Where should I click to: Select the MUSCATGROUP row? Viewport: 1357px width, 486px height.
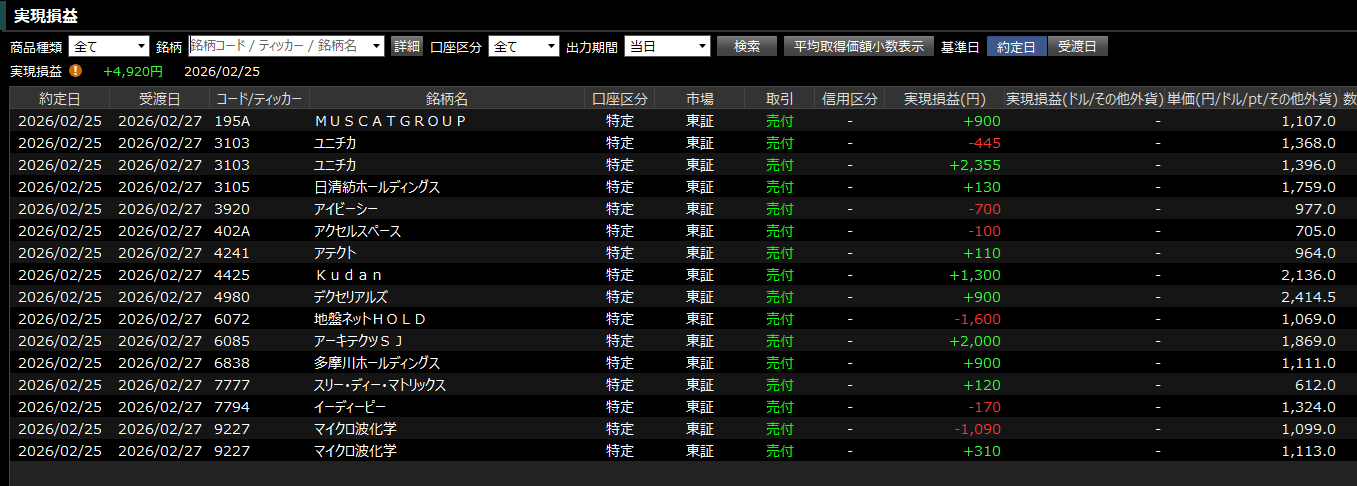click(x=390, y=121)
